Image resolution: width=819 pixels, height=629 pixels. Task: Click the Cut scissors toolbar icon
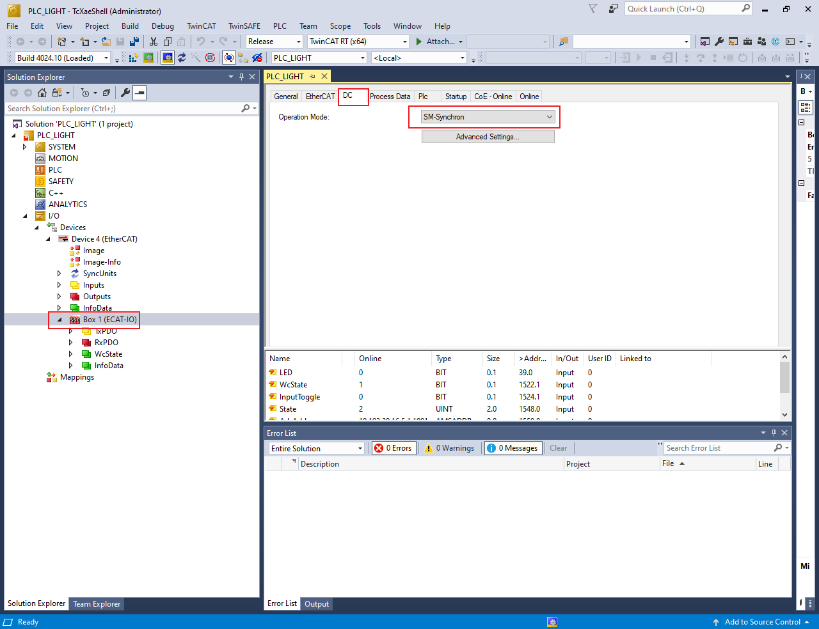[x=153, y=42]
